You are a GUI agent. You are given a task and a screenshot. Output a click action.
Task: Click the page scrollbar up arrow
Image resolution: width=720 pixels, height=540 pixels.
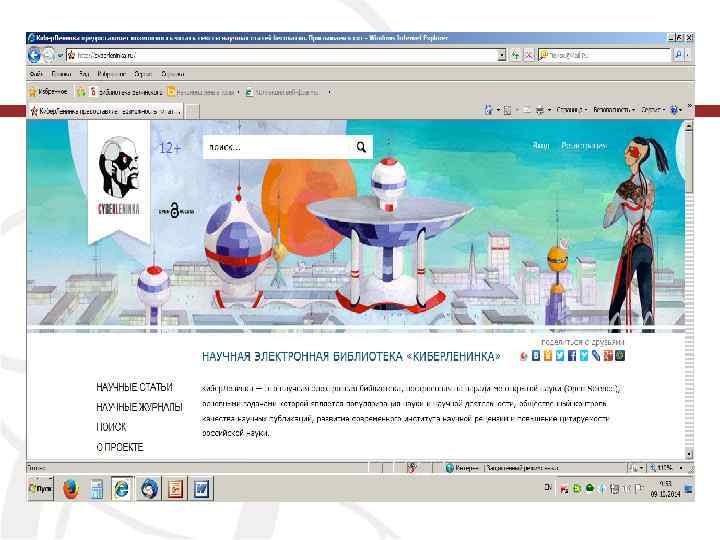(x=689, y=126)
